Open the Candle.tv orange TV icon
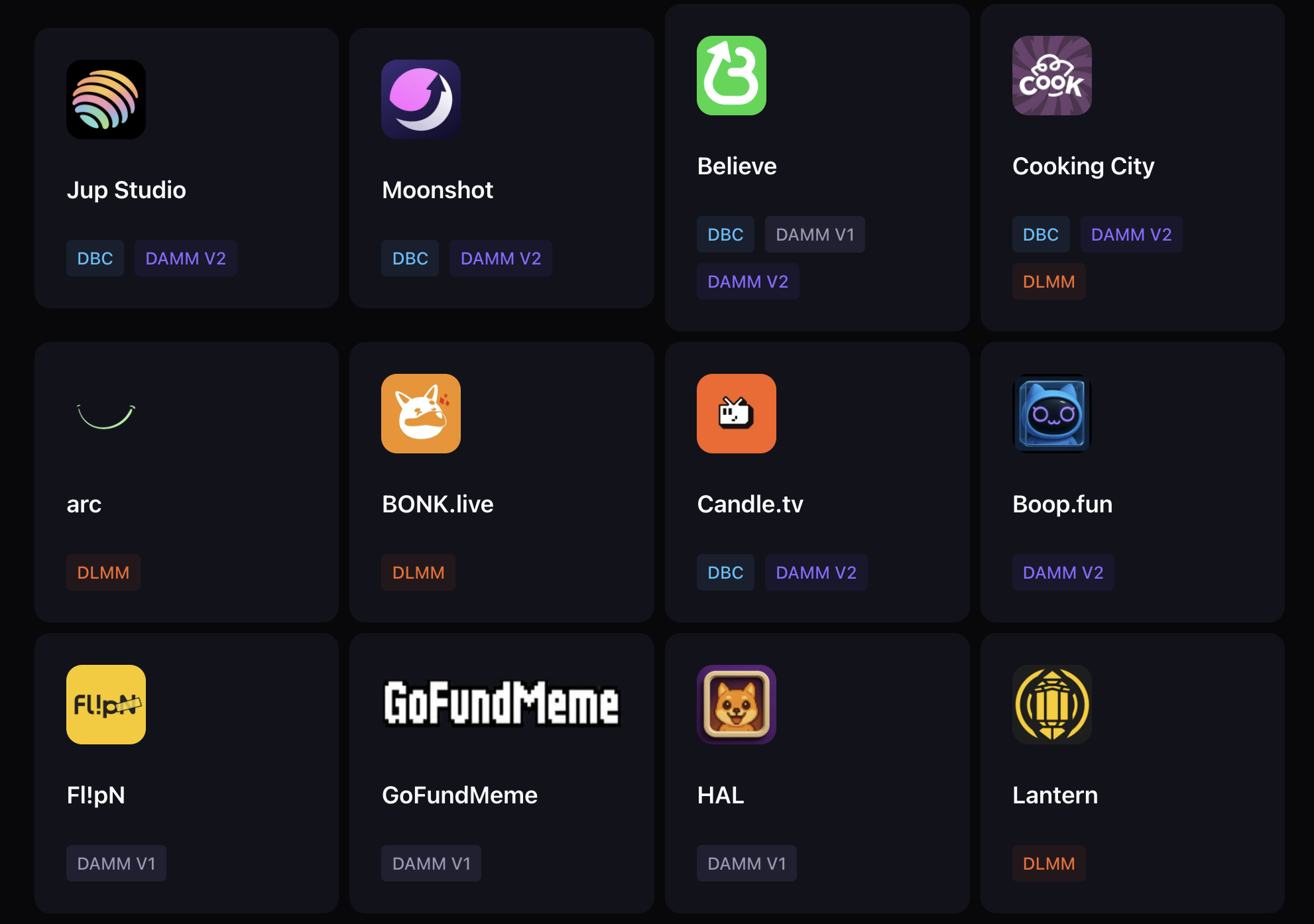1314x924 pixels. [736, 414]
